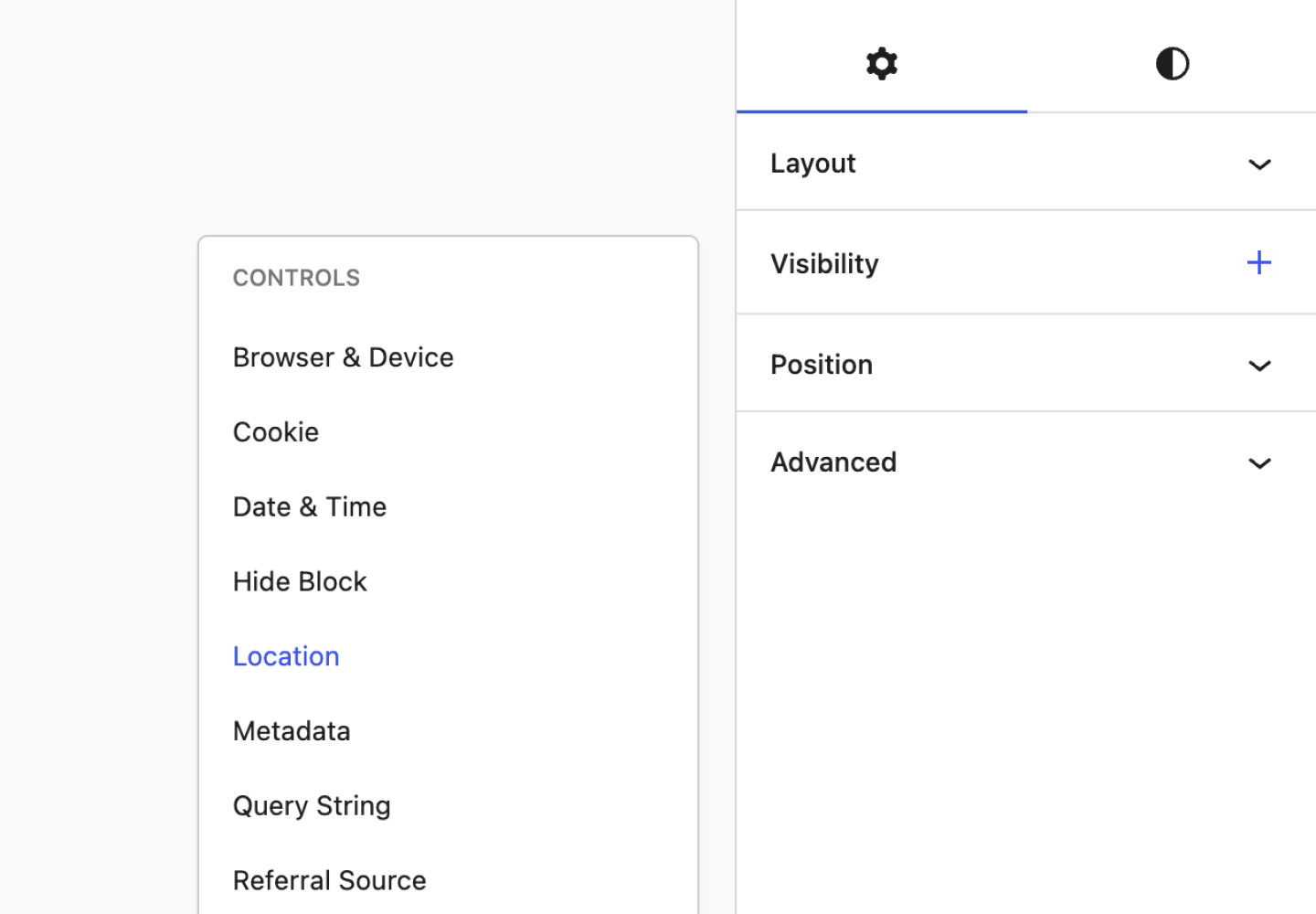Open the Advanced panel heading
The height and width of the screenshot is (914, 1316).
pyautogui.click(x=833, y=462)
